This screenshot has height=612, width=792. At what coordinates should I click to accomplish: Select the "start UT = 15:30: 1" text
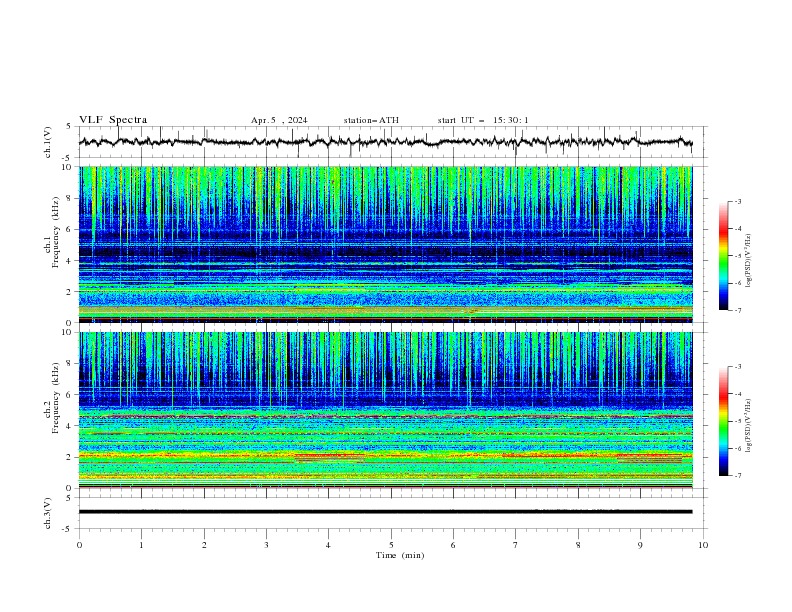click(483, 120)
